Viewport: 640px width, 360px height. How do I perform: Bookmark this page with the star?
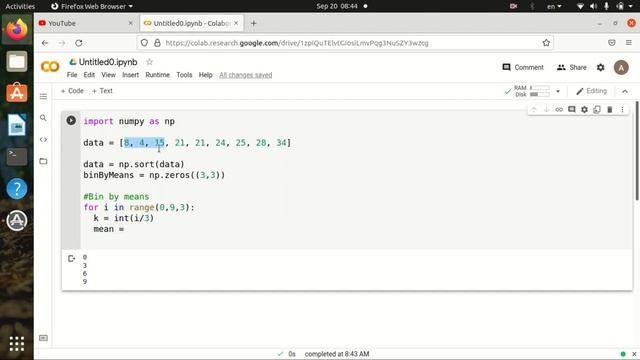click(x=546, y=43)
